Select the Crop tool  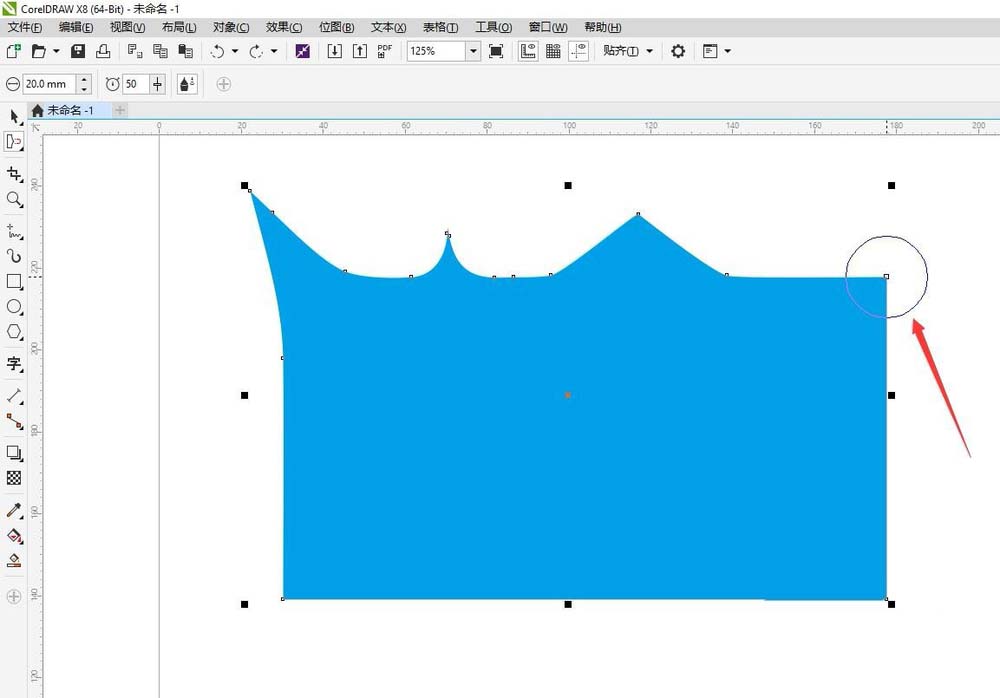[x=14, y=174]
